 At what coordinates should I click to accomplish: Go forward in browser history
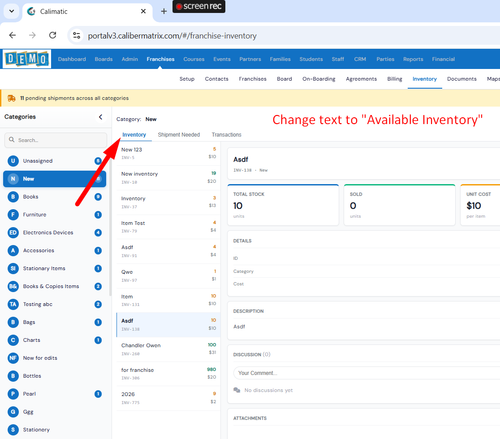coord(32,35)
